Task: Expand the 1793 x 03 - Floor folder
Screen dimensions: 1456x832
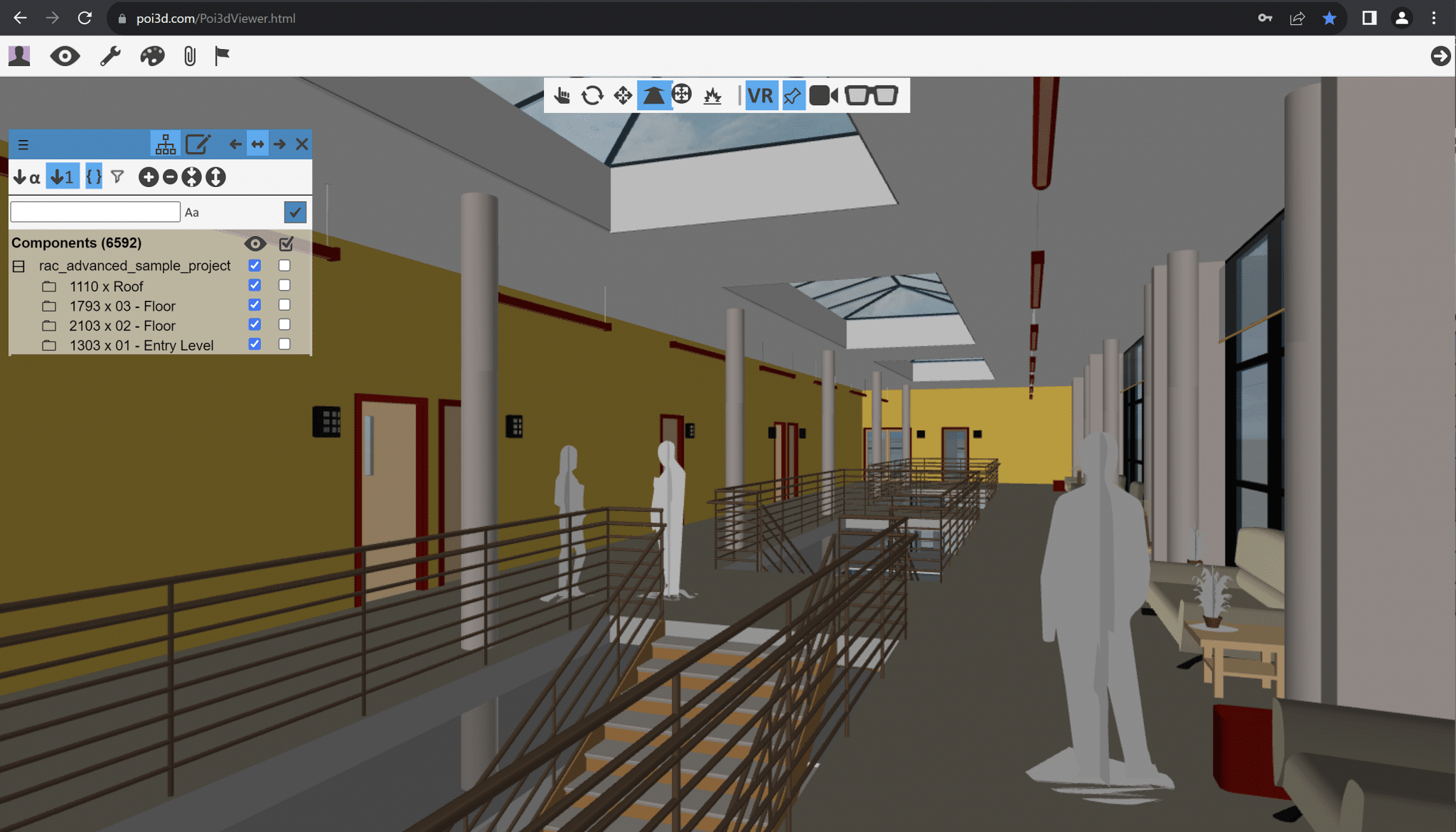Action: pos(49,306)
